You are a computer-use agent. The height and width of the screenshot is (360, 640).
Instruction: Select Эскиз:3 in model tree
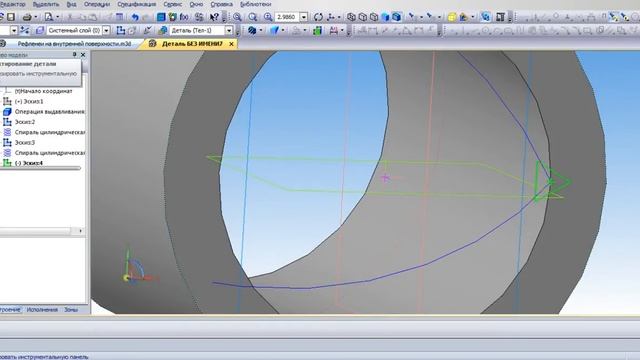click(x=25, y=142)
